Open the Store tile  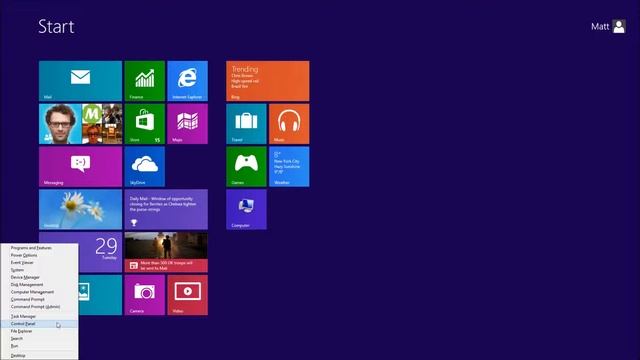point(144,124)
